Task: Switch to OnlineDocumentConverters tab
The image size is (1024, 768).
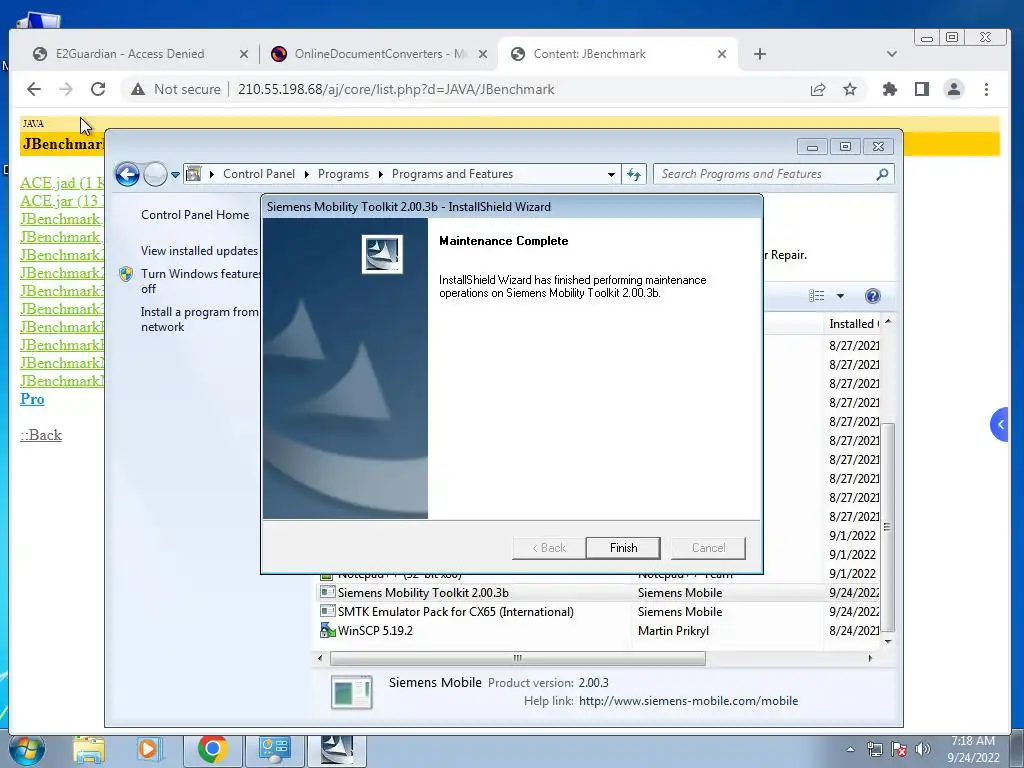Action: [379, 54]
